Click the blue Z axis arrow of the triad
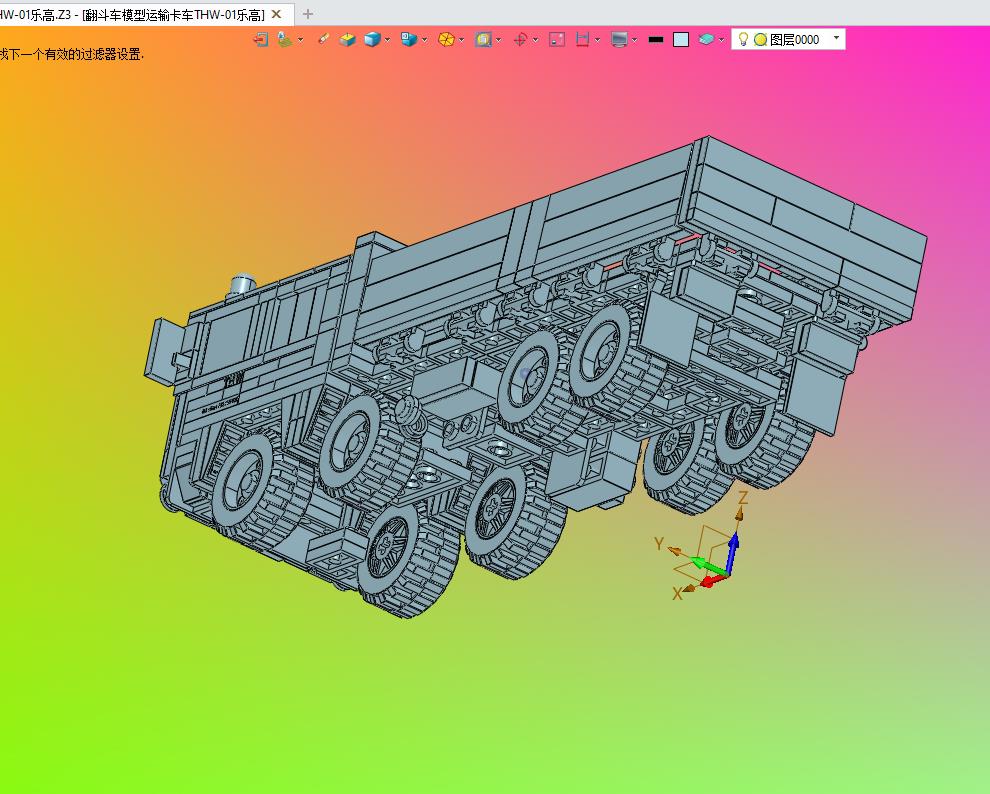The width and height of the screenshot is (990, 794). click(x=732, y=552)
